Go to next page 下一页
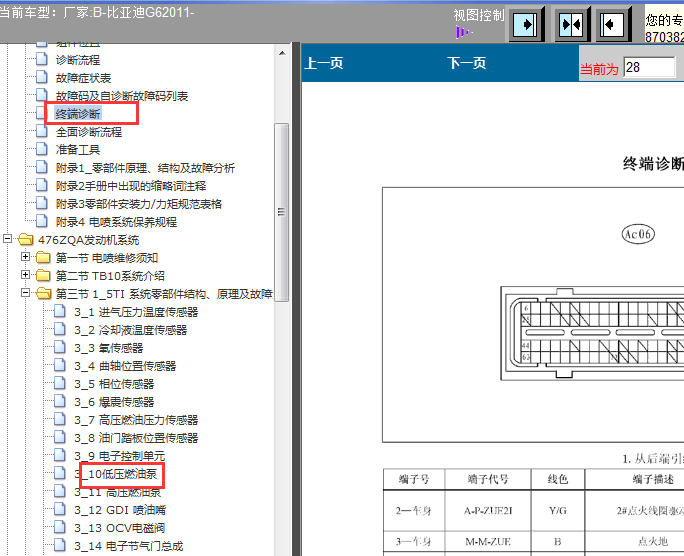The height and width of the screenshot is (556, 684). pos(467,63)
